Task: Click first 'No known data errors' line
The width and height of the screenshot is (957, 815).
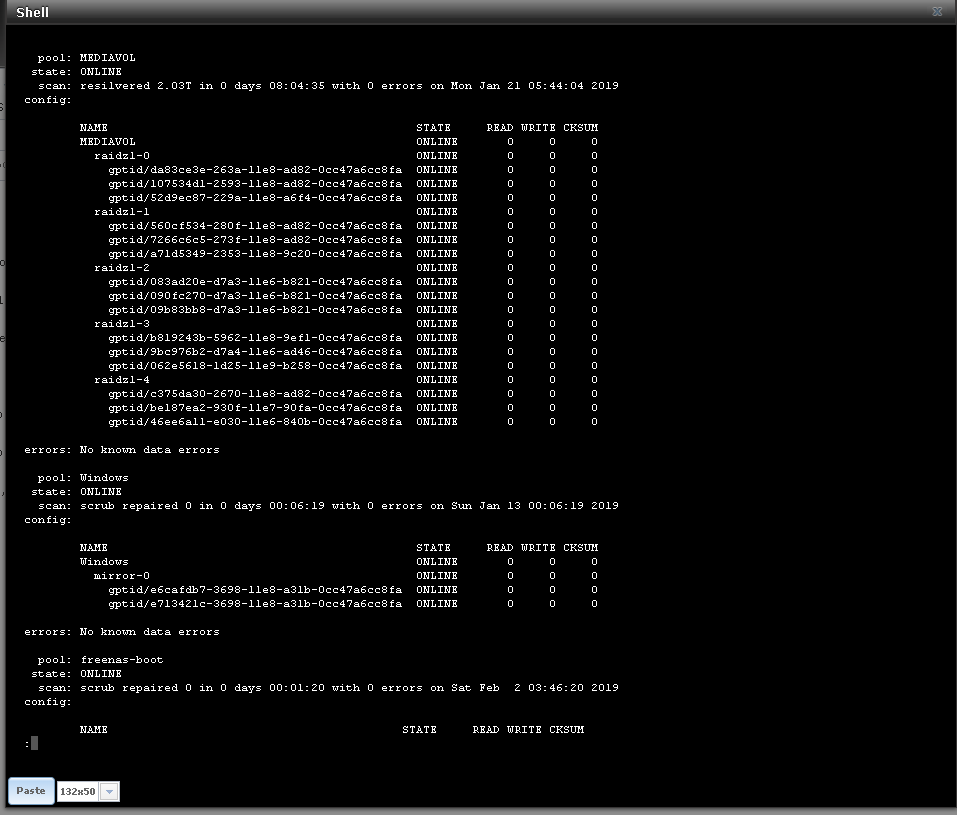Action: [150, 450]
